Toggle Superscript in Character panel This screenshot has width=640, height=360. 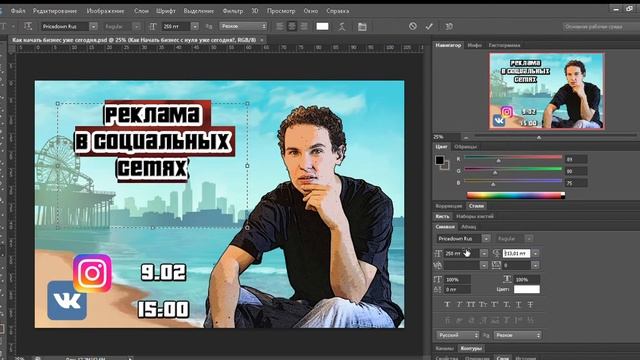pos(495,304)
